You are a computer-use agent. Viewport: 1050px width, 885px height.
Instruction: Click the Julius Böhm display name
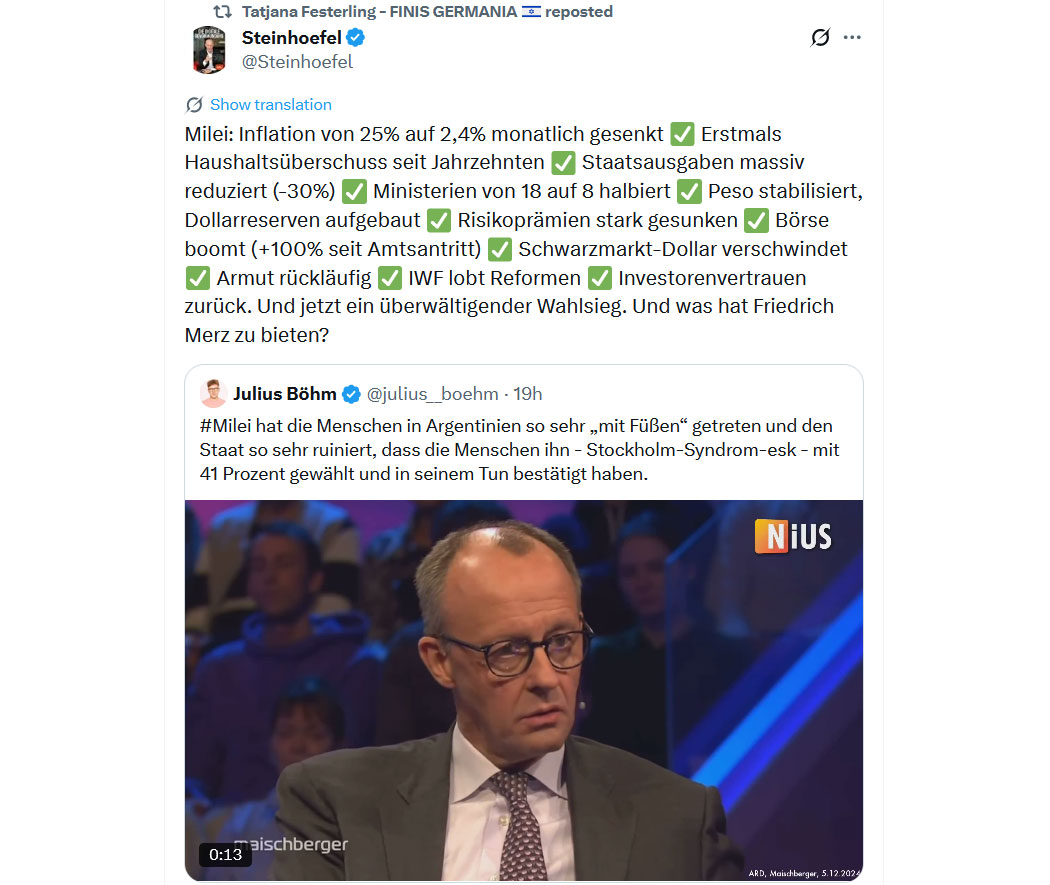(x=285, y=394)
